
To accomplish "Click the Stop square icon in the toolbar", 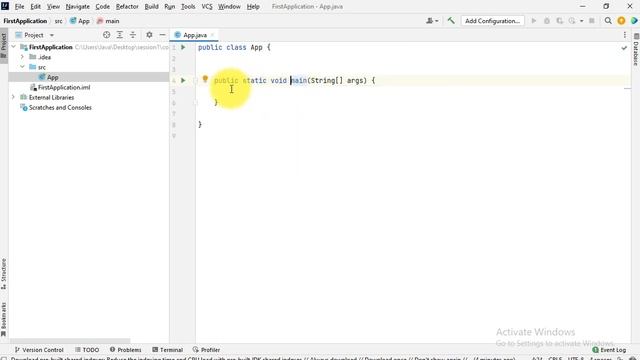I will (x=592, y=21).
